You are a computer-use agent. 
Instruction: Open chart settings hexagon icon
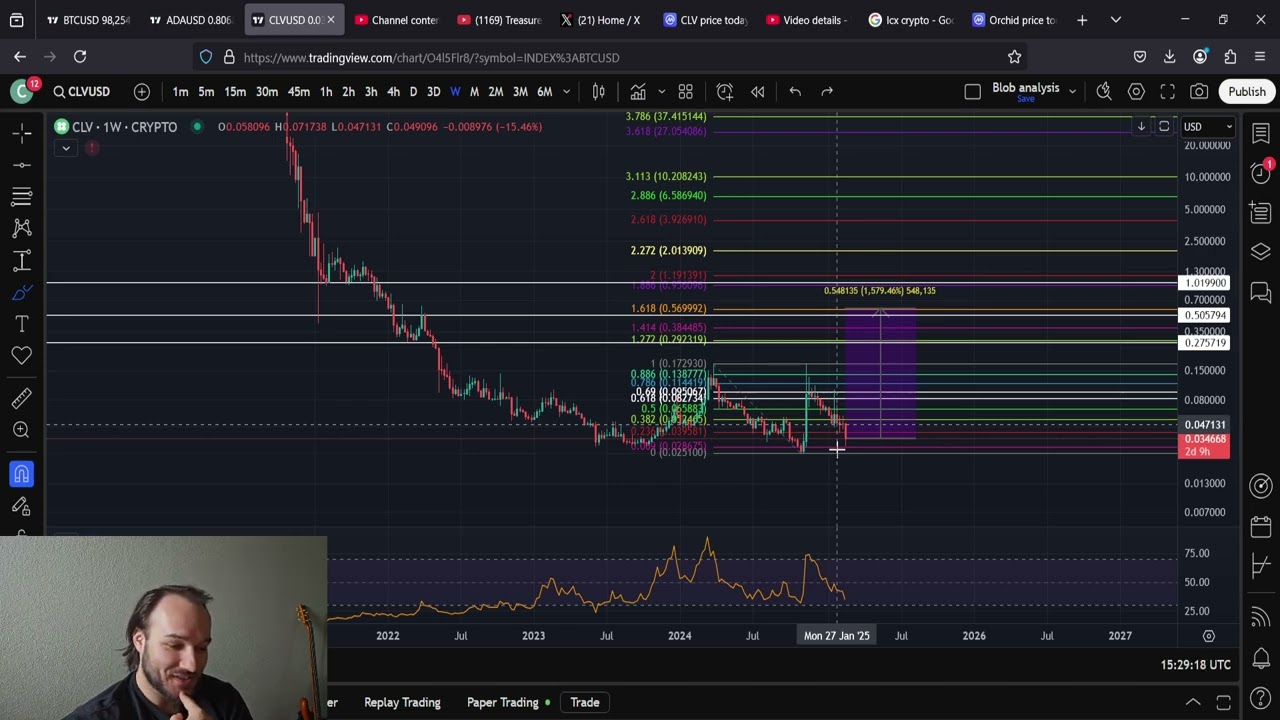pos(1136,92)
